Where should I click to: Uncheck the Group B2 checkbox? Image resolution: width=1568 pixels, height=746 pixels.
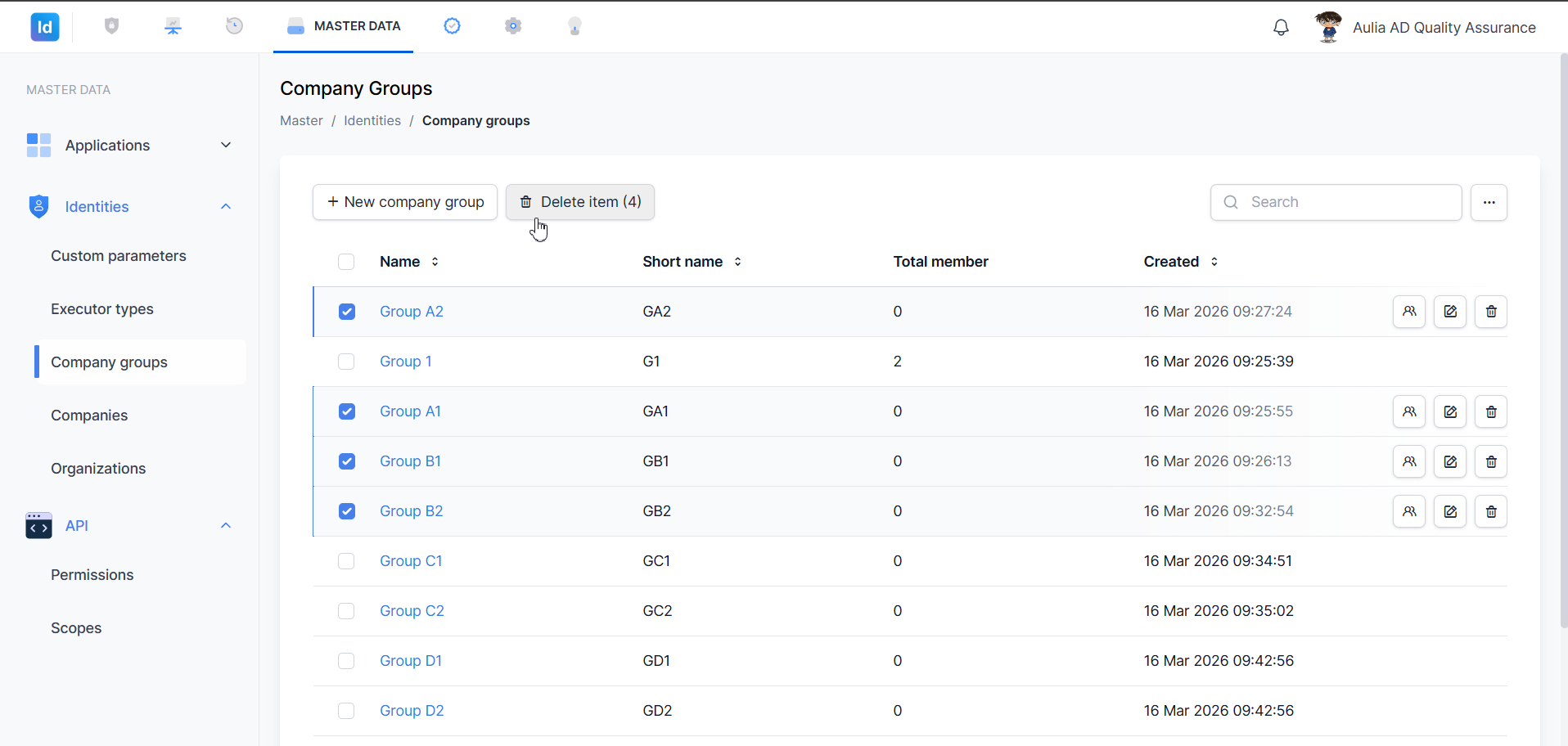coord(347,511)
